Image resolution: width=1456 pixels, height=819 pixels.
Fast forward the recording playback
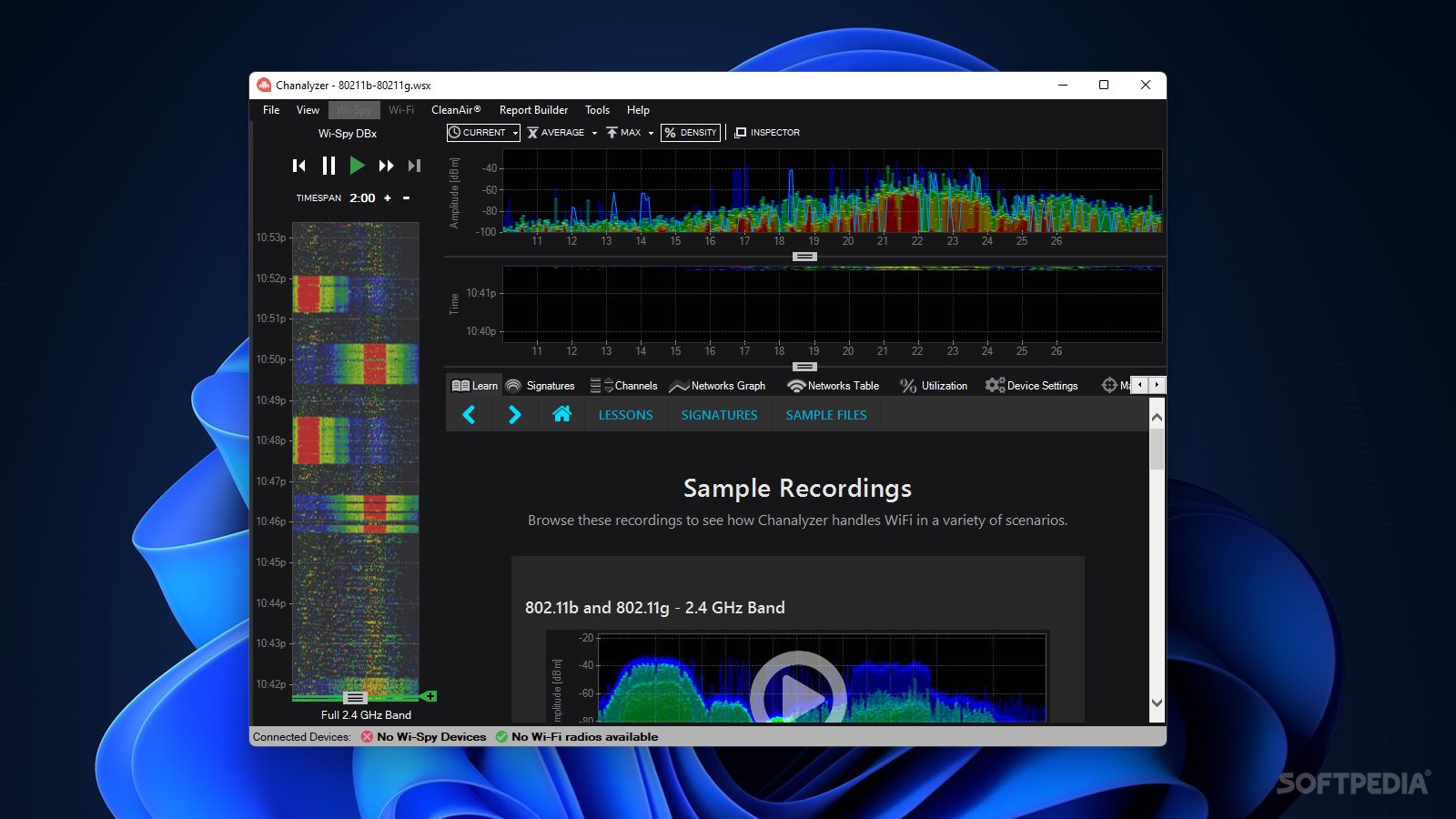(x=386, y=166)
